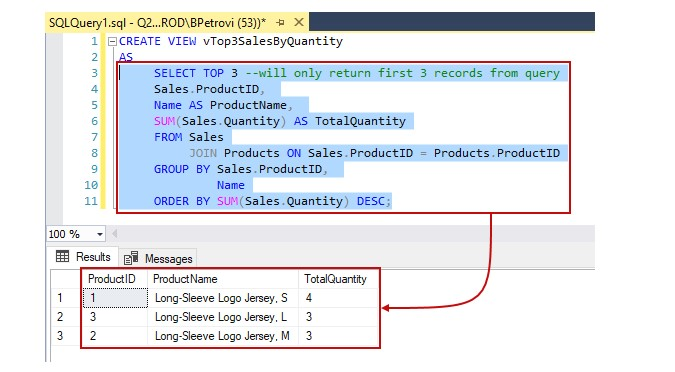The height and width of the screenshot is (372, 675).
Task: Pin the SQLQuery1.sql tab
Action: 280,22
